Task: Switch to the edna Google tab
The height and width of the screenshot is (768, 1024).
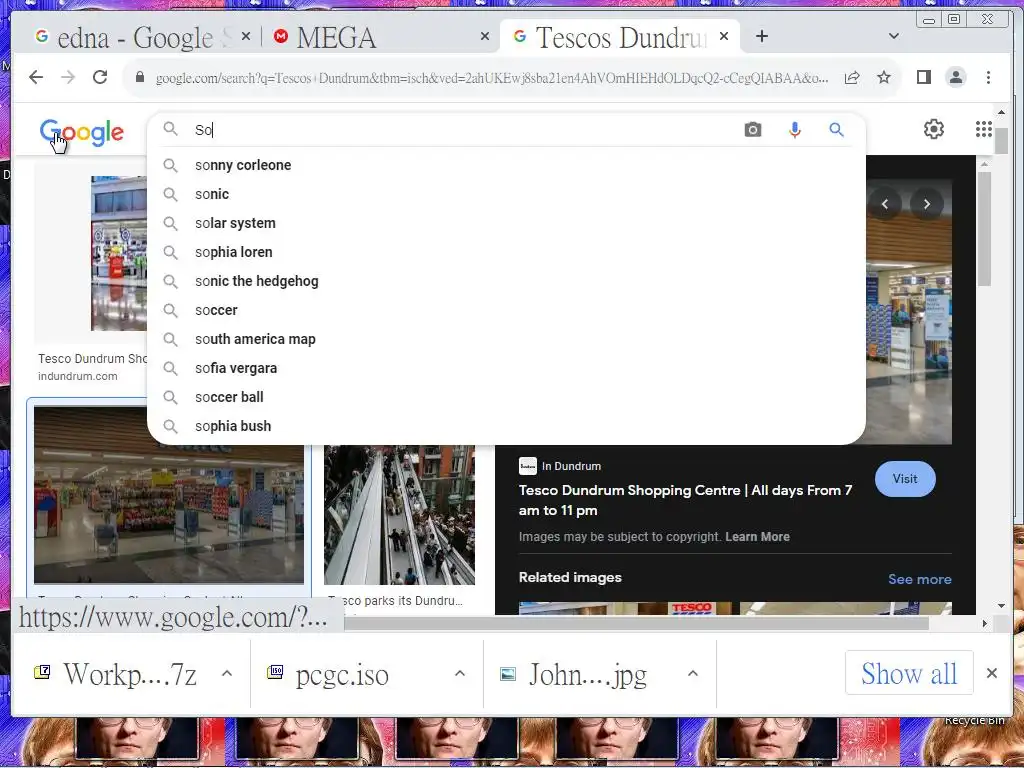Action: coord(134,37)
